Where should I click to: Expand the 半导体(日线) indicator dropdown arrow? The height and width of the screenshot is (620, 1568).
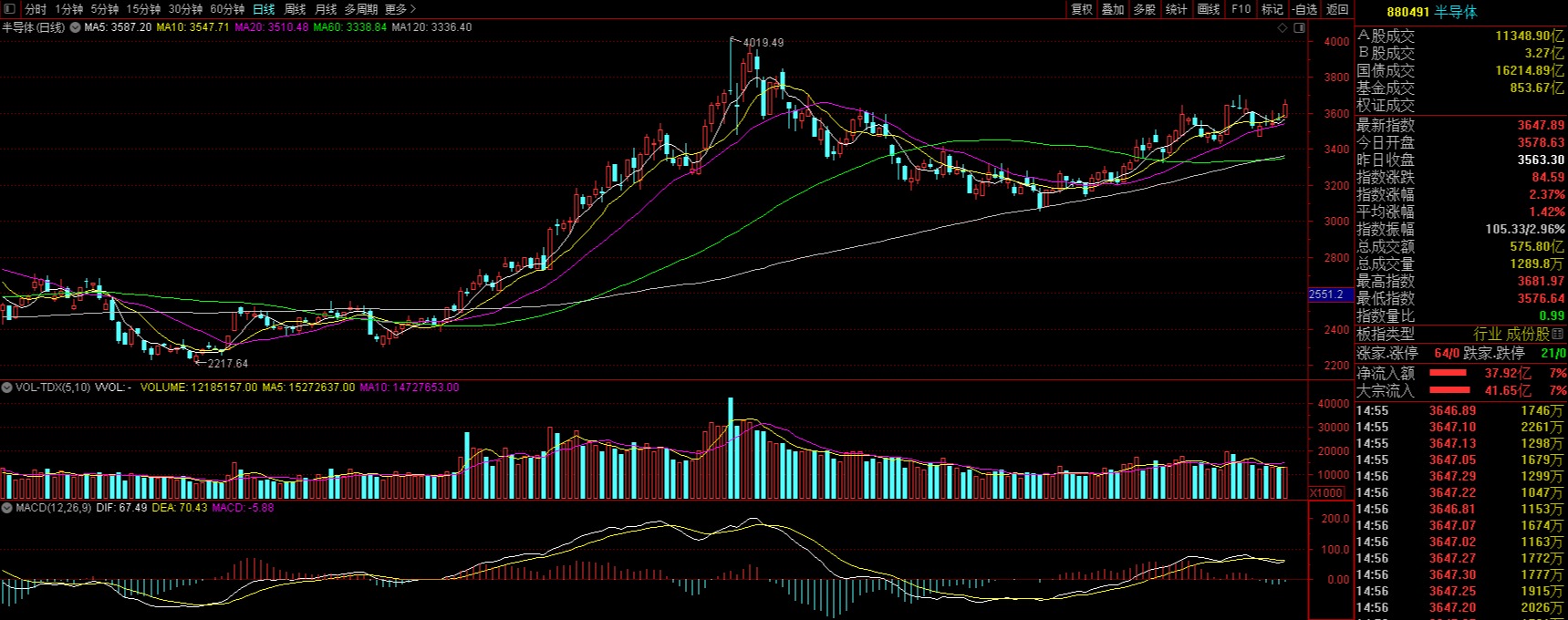76,27
